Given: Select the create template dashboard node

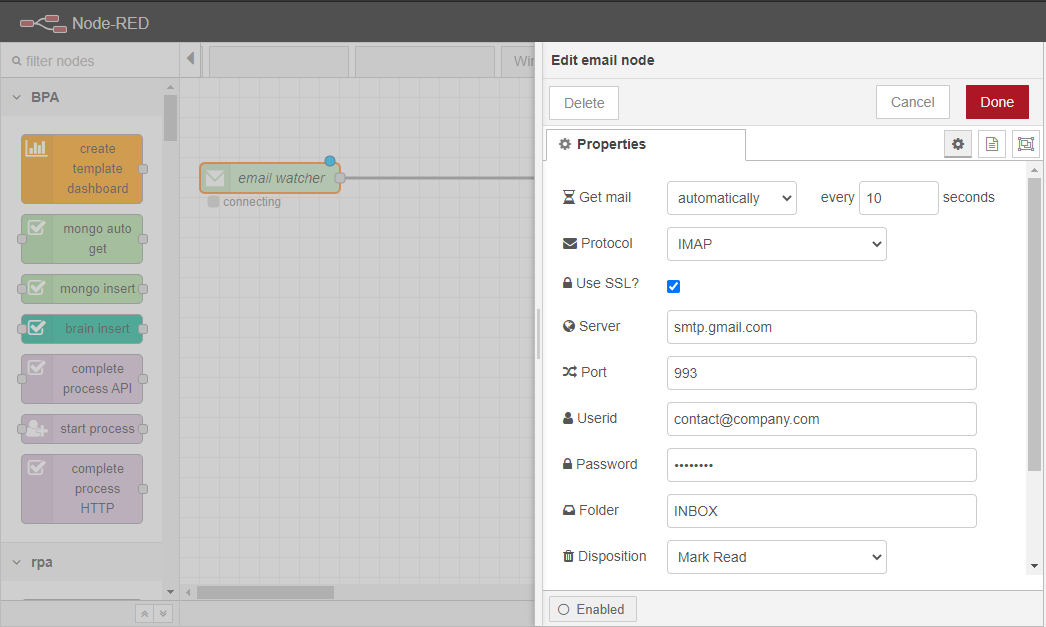Looking at the screenshot, I should (x=82, y=169).
